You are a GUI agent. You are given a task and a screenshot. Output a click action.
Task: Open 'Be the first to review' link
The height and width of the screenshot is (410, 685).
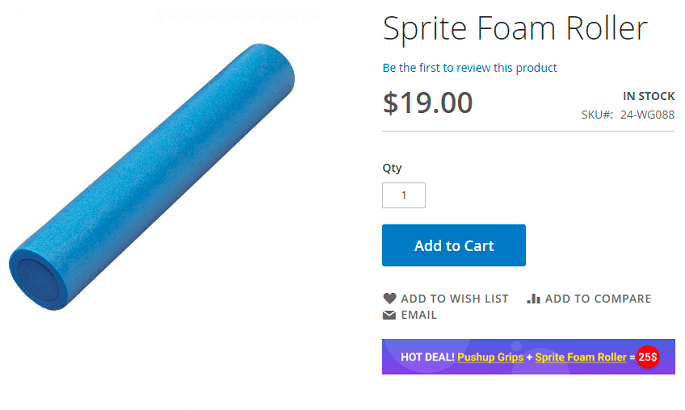[x=469, y=68]
